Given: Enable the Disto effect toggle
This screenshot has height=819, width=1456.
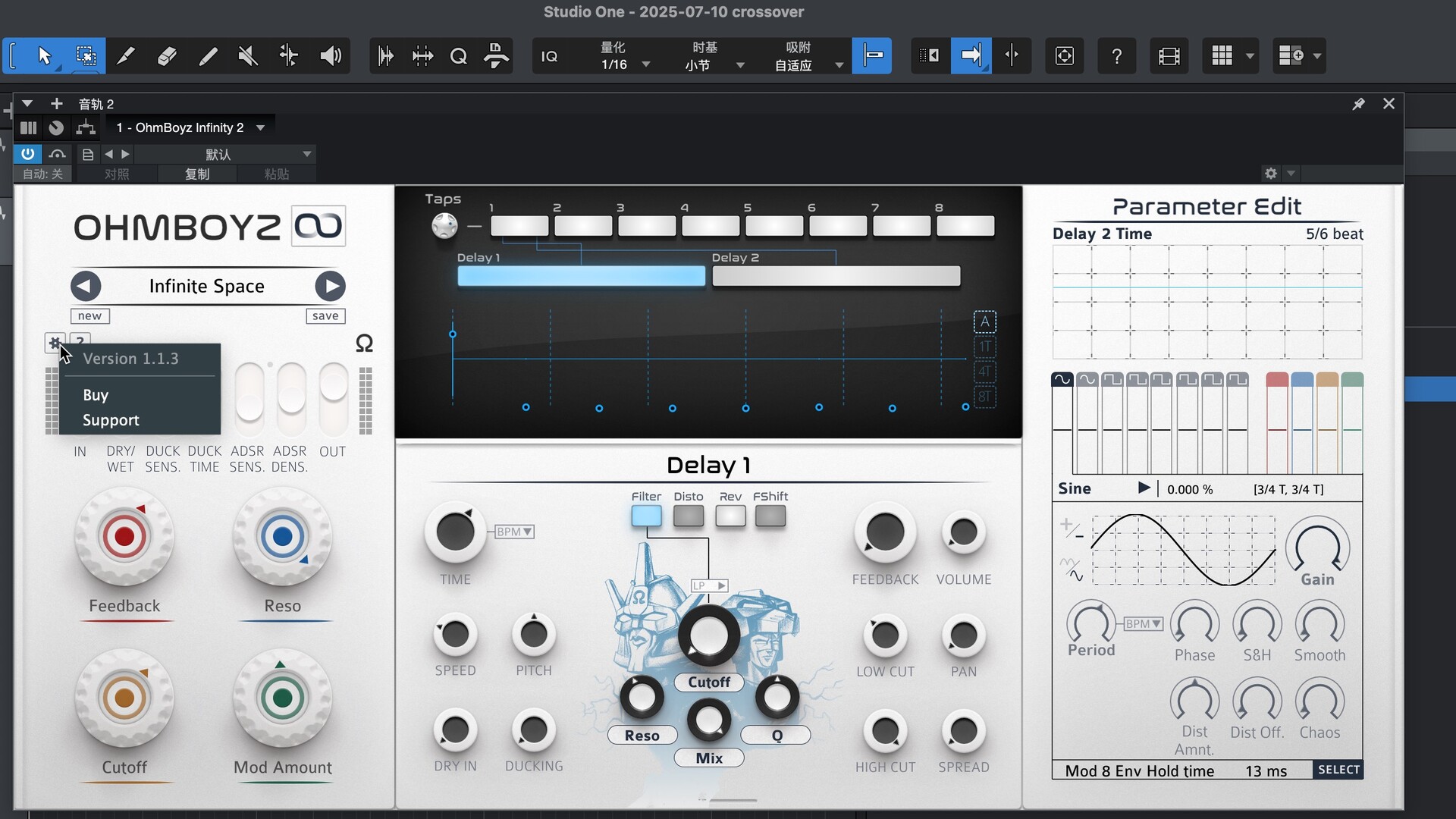Looking at the screenshot, I should pyautogui.click(x=688, y=516).
